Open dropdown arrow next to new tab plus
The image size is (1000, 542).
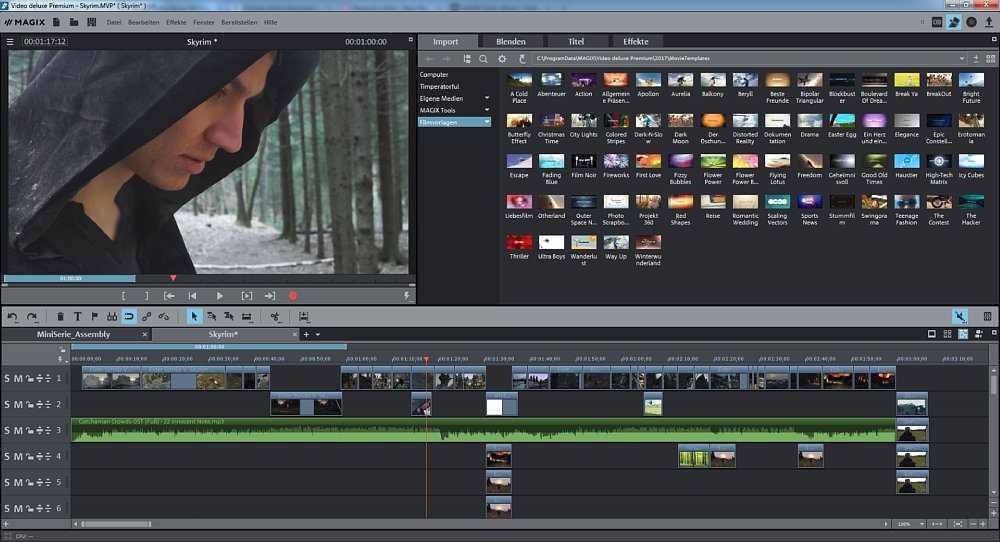(x=317, y=334)
